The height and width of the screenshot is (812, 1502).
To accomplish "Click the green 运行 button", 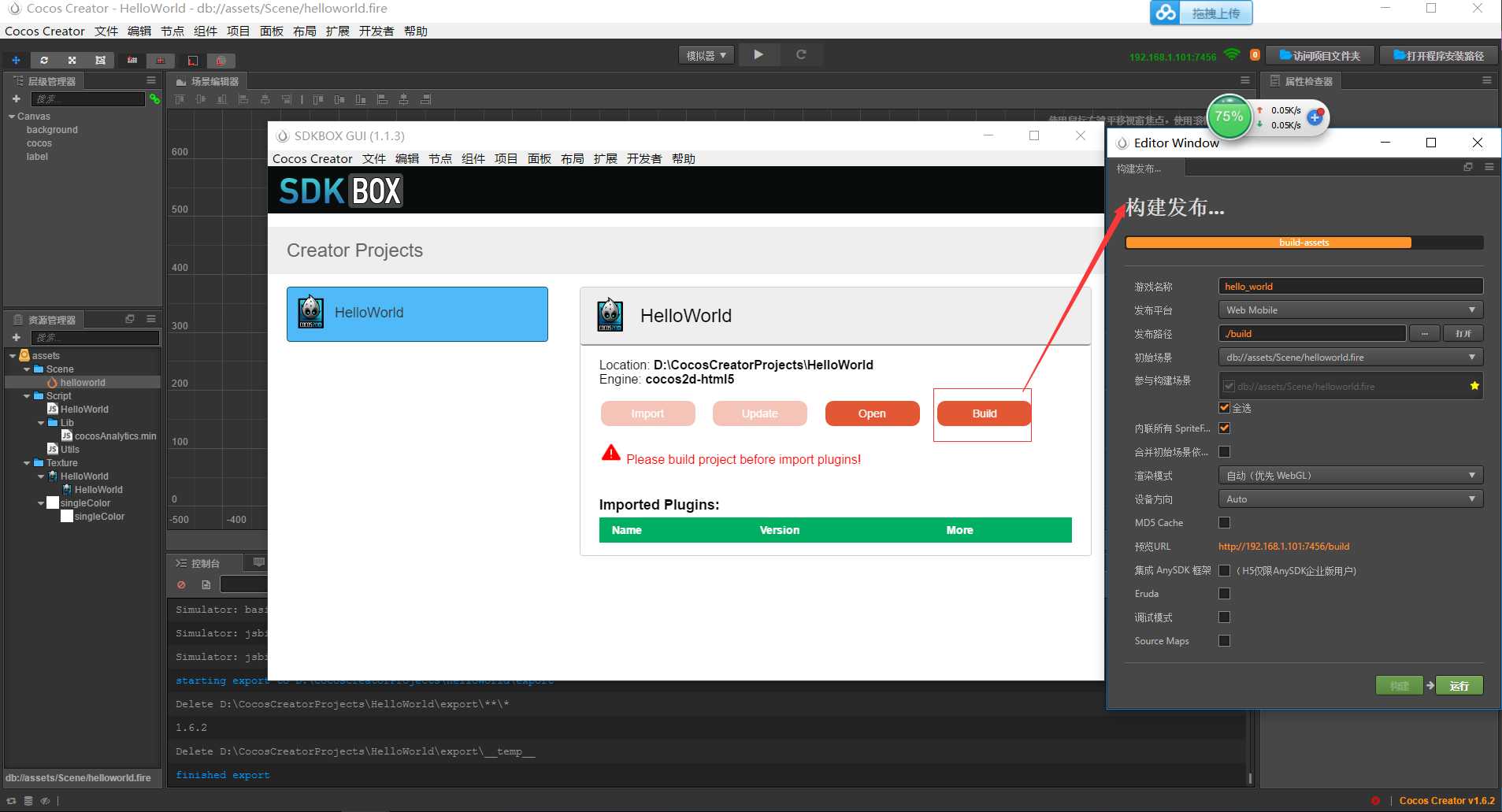I will click(x=1459, y=685).
